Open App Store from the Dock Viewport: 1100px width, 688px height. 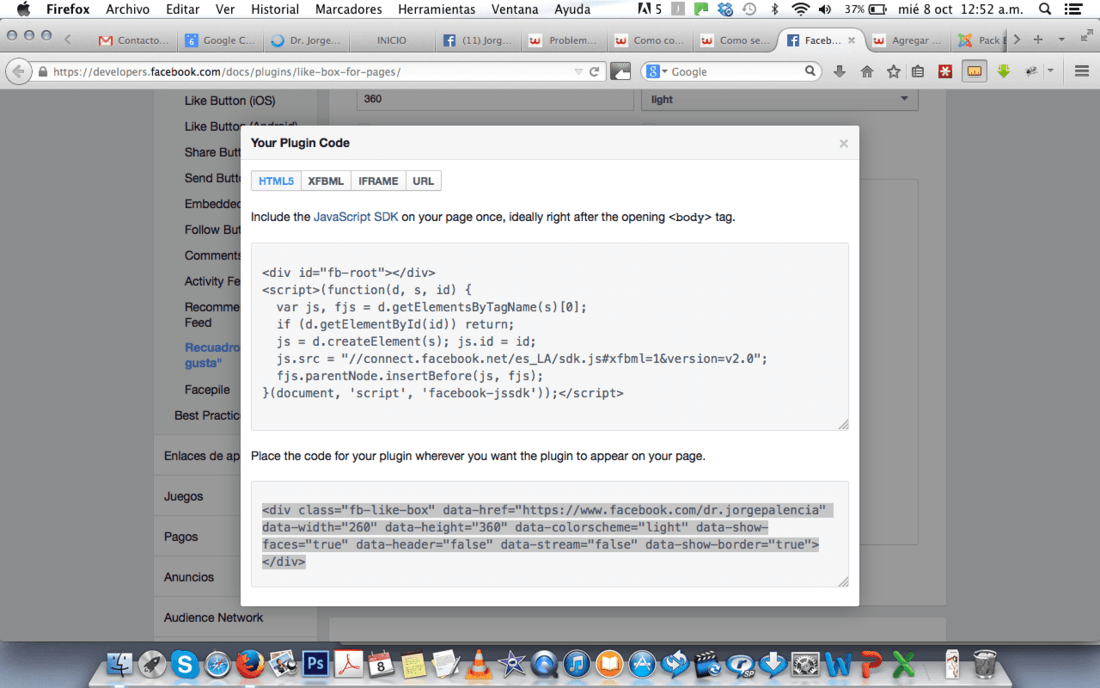[642, 663]
